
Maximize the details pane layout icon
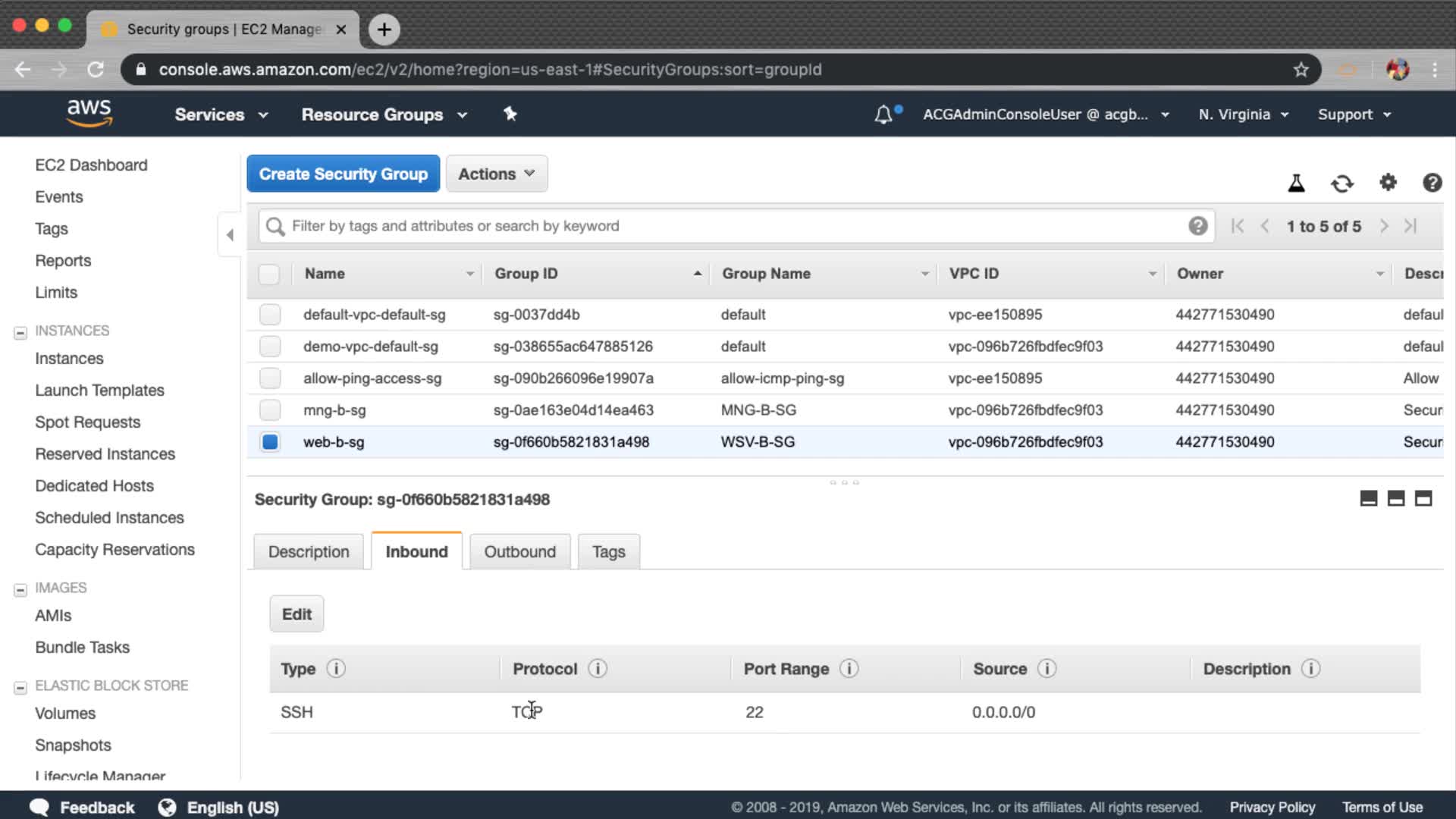tap(1423, 498)
